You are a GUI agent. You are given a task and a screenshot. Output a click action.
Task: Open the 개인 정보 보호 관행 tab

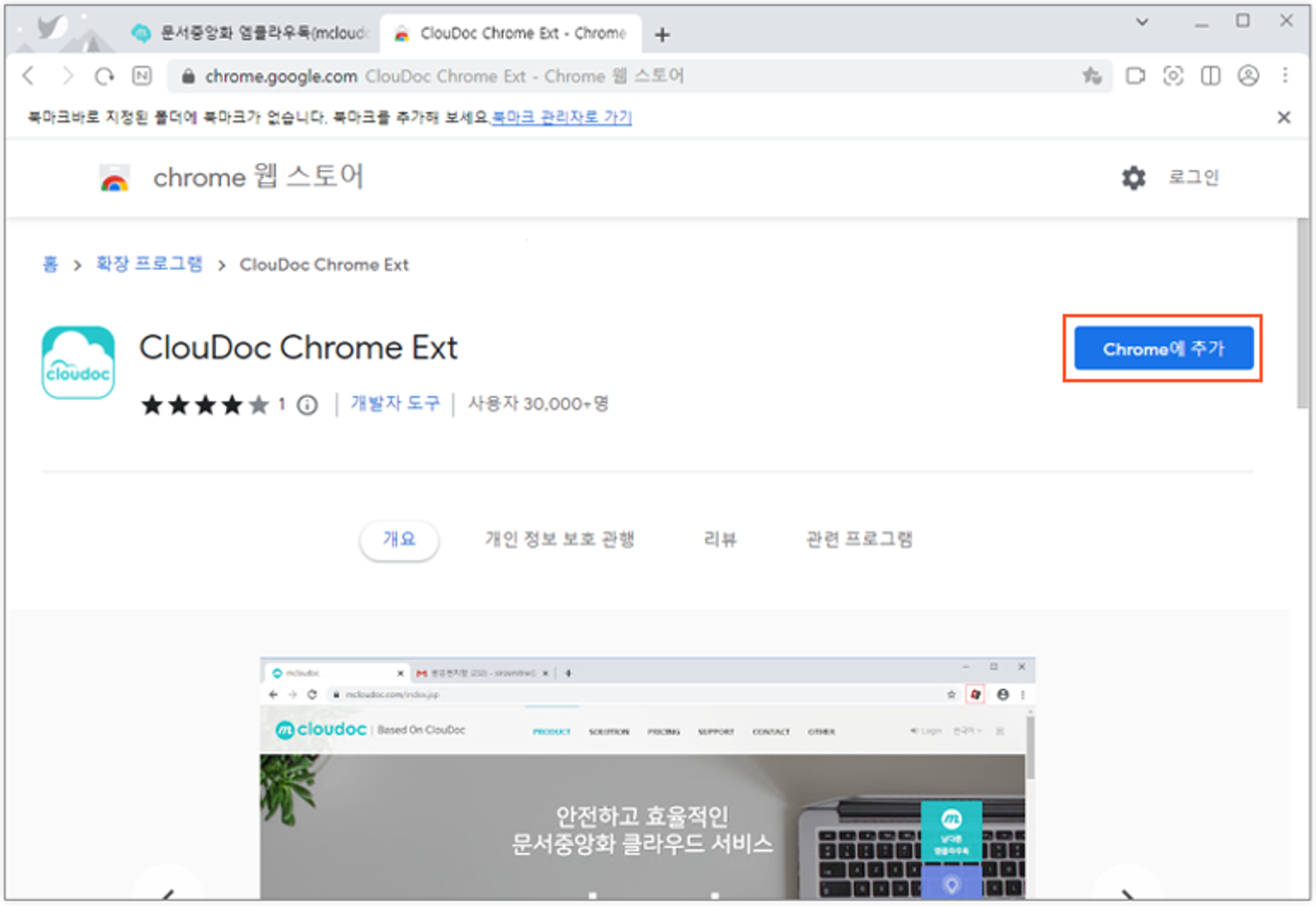(x=559, y=540)
